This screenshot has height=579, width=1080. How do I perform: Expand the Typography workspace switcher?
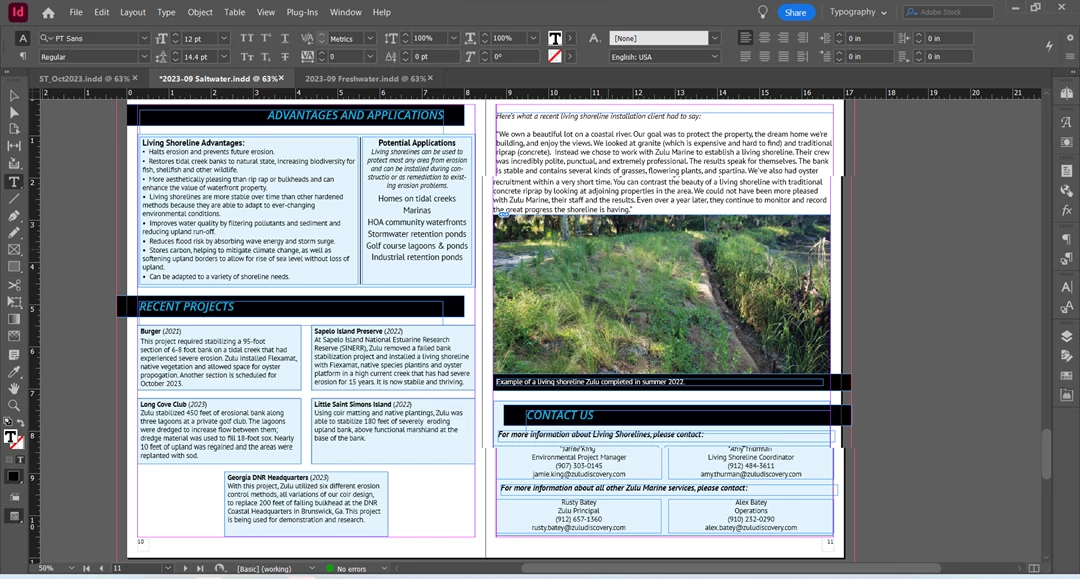(858, 12)
